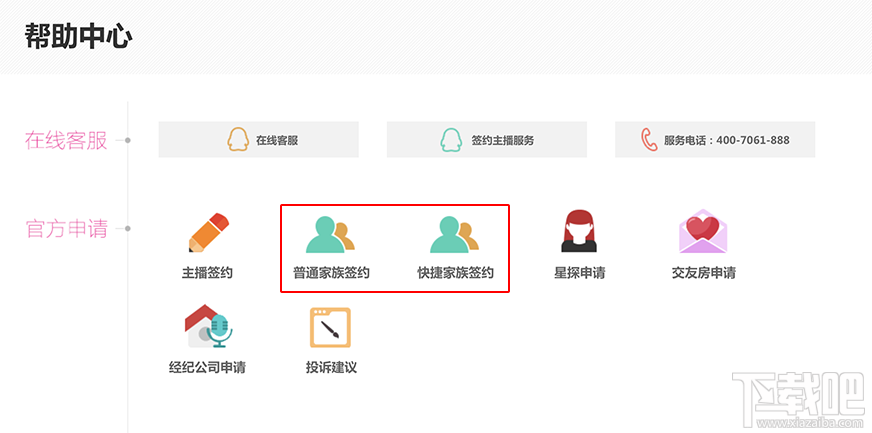Click the 快捷家族签约 text label
The image size is (872, 433).
click(x=455, y=273)
